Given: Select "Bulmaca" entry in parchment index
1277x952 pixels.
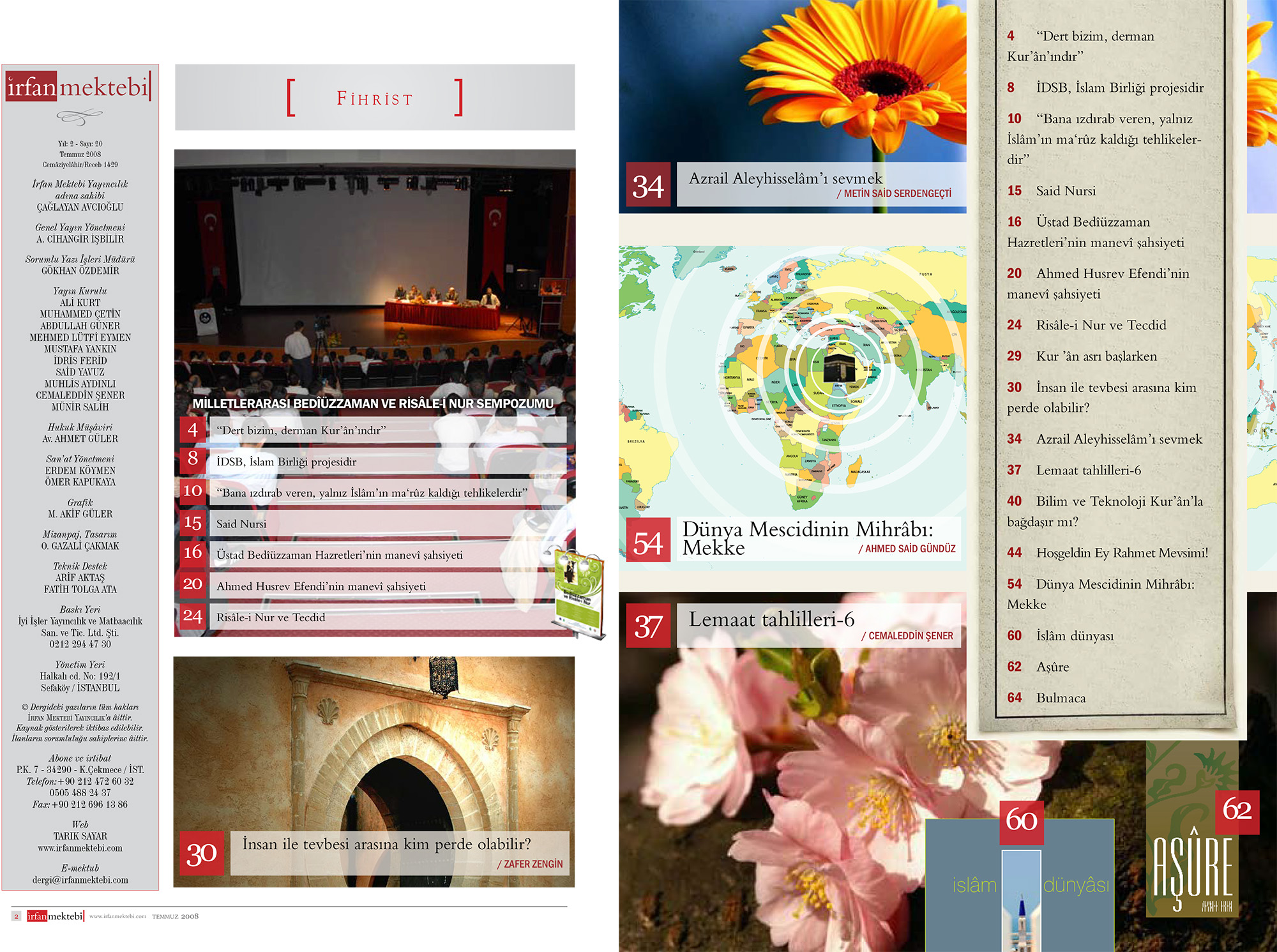Looking at the screenshot, I should 1061,698.
